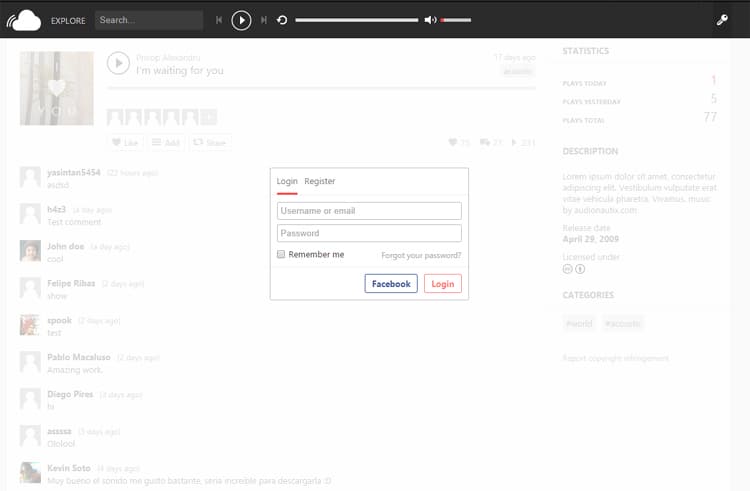
Task: Open the track artist name link
Action: tap(168, 58)
